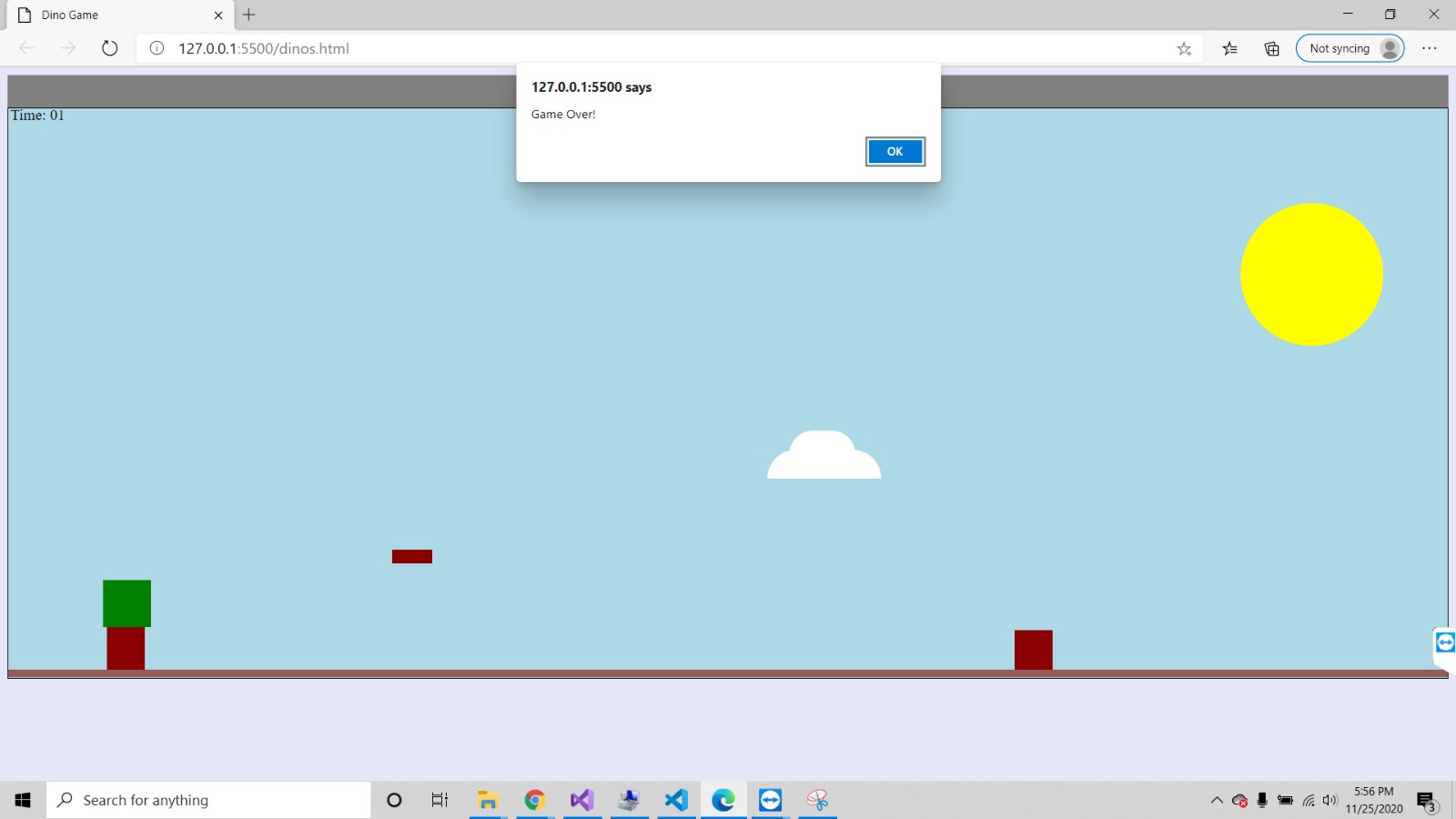Open the Snipping Tool in taskbar
1456x819 pixels.
point(817,800)
